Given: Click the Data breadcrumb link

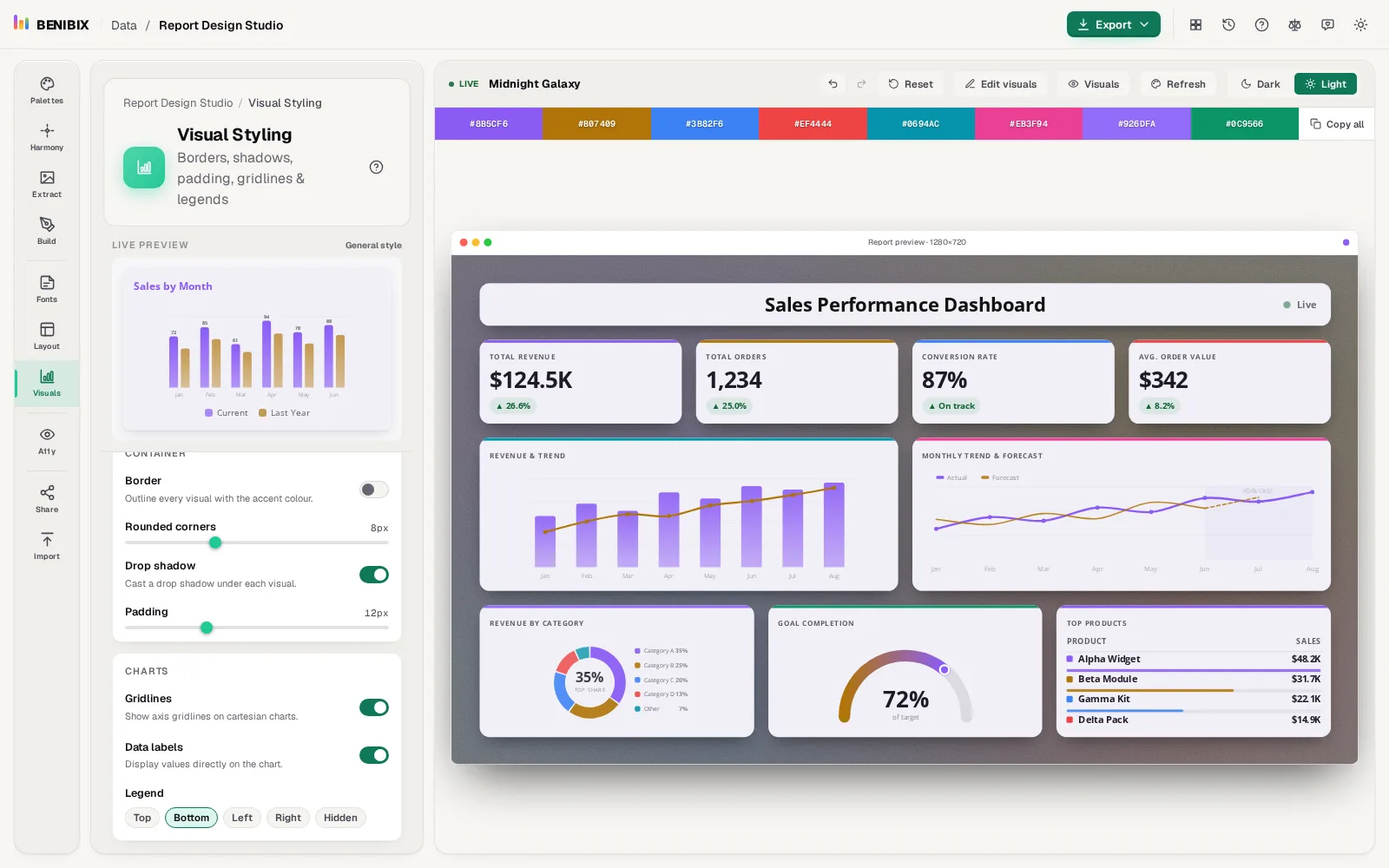Looking at the screenshot, I should [124, 25].
